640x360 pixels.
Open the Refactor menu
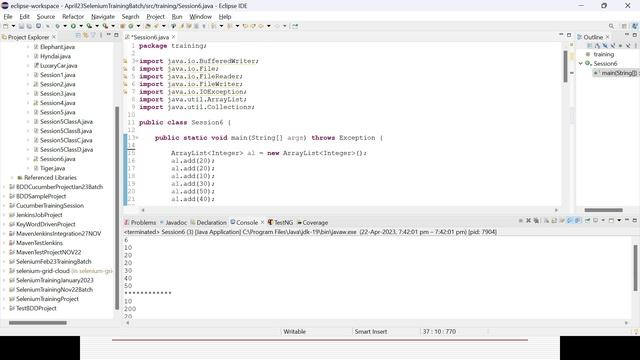[x=73, y=17]
